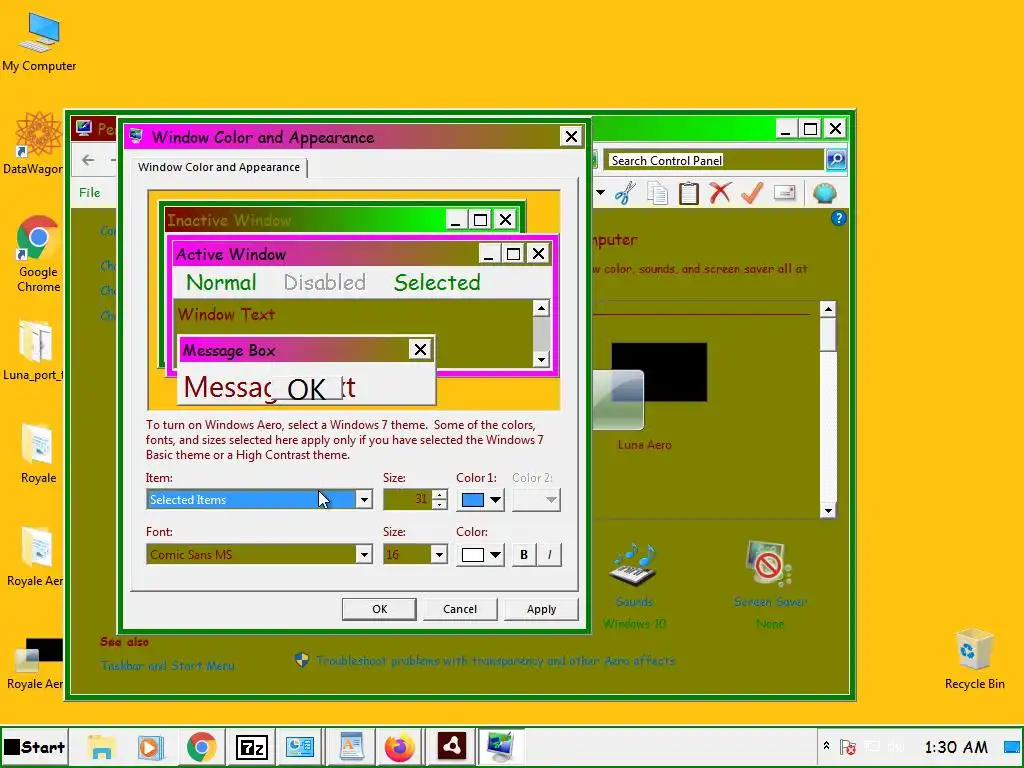The image size is (1024, 768).
Task: Click the OK button in the dialog
Action: tap(379, 609)
